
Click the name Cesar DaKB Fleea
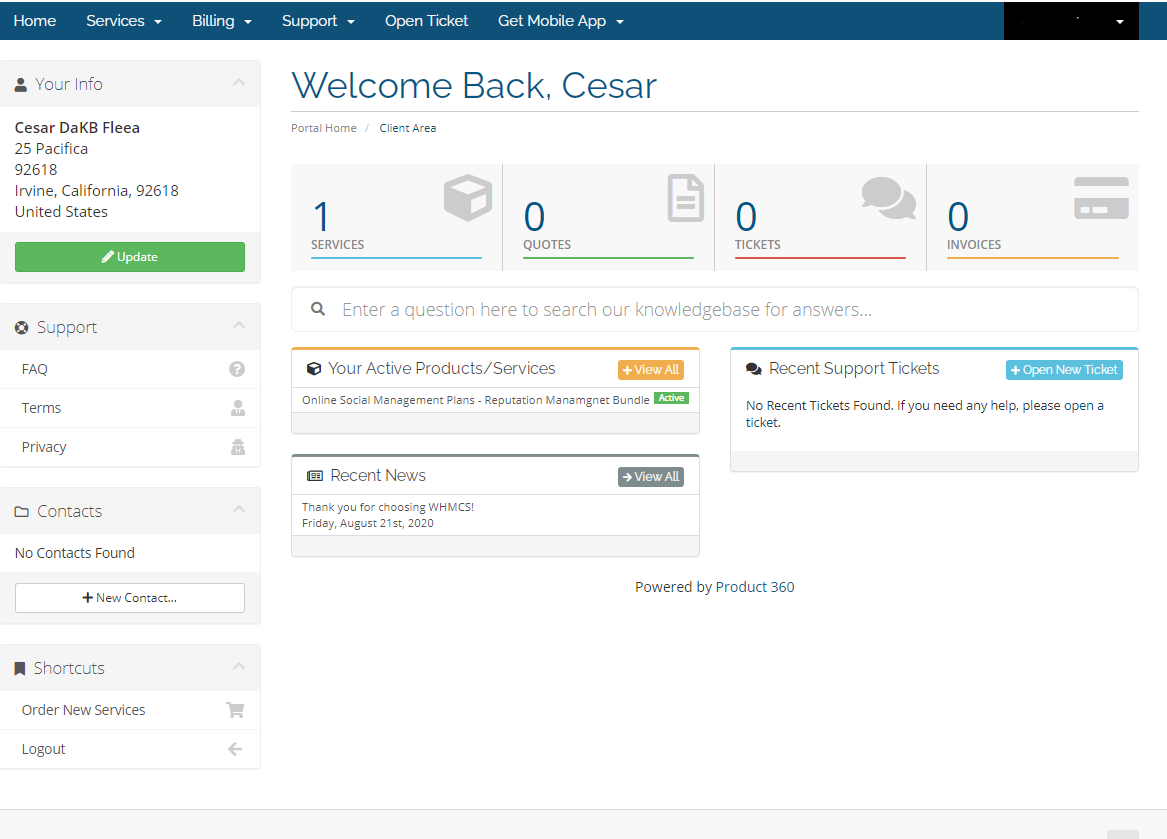tap(77, 127)
